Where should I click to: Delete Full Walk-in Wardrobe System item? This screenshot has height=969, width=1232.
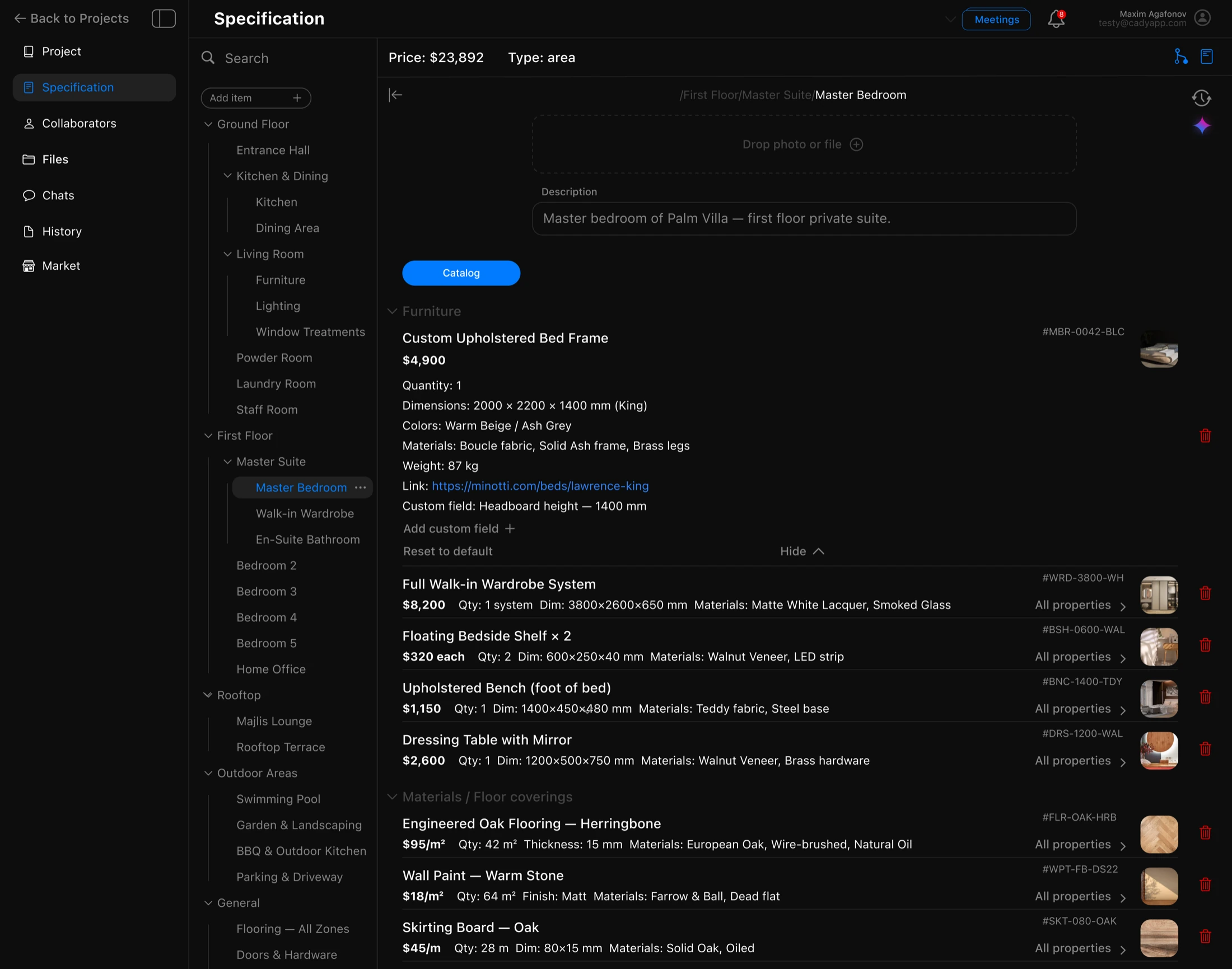click(x=1205, y=593)
